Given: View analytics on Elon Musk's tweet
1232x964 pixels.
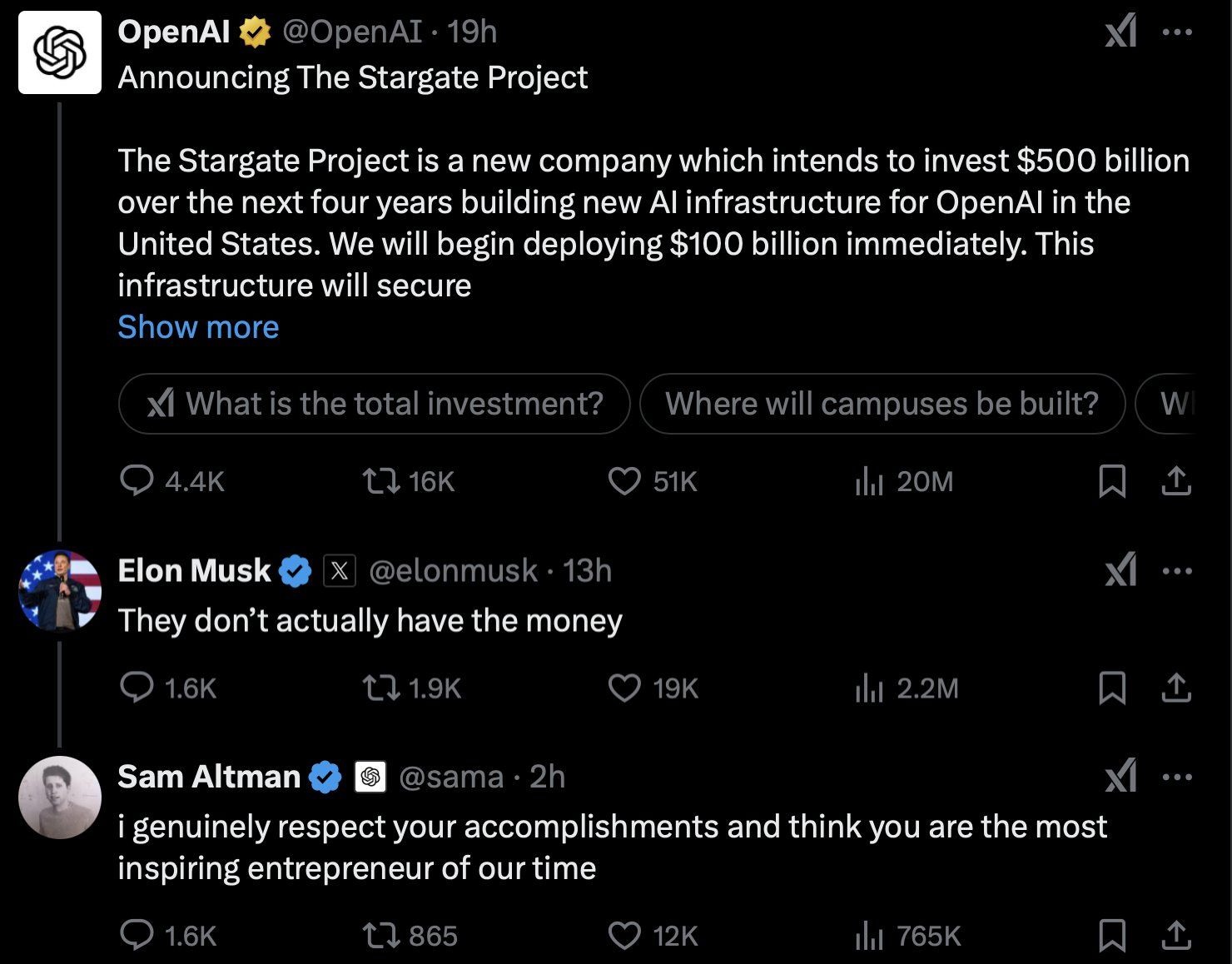Looking at the screenshot, I should click(868, 688).
